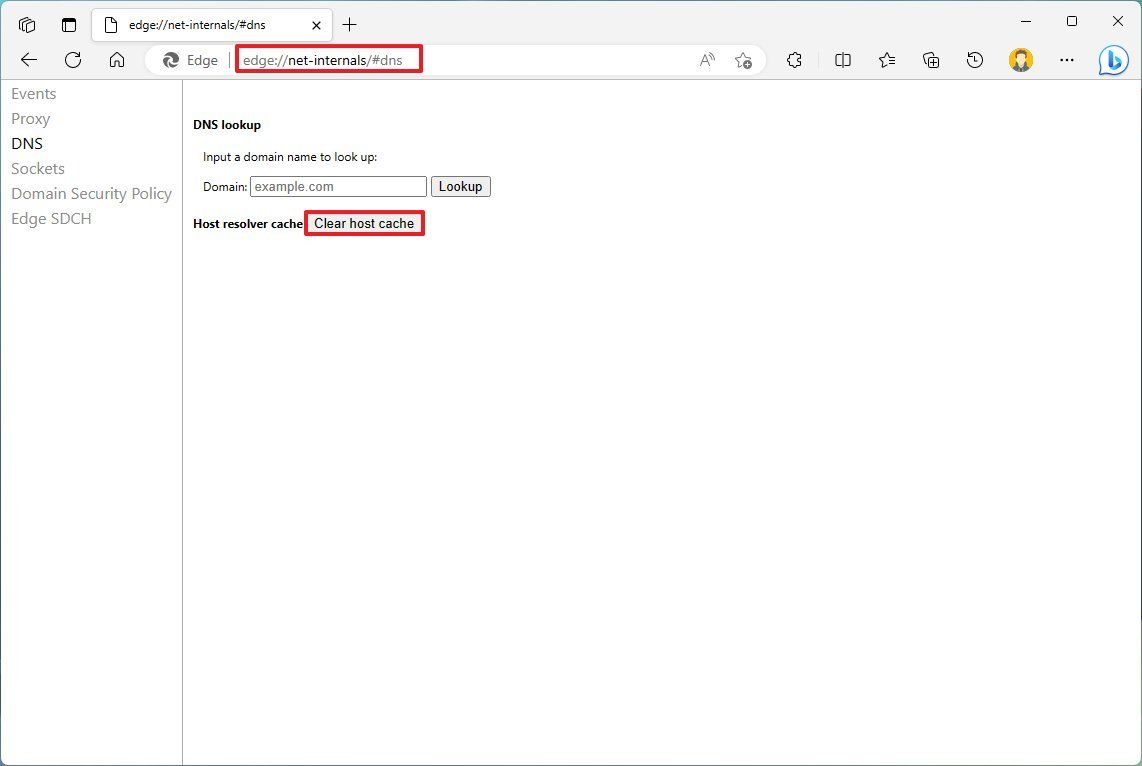Activate Read aloud for the page
The width and height of the screenshot is (1142, 766).
pyautogui.click(x=707, y=60)
